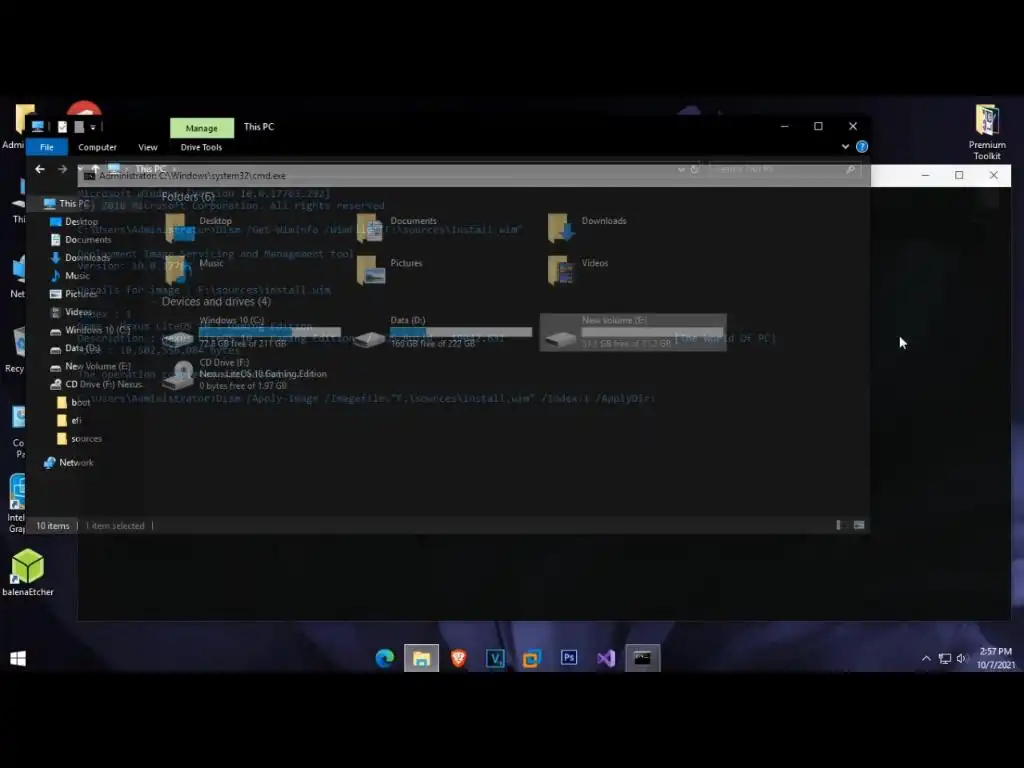Go forward with the Explorer forward arrow
The width and height of the screenshot is (1024, 768).
point(62,169)
